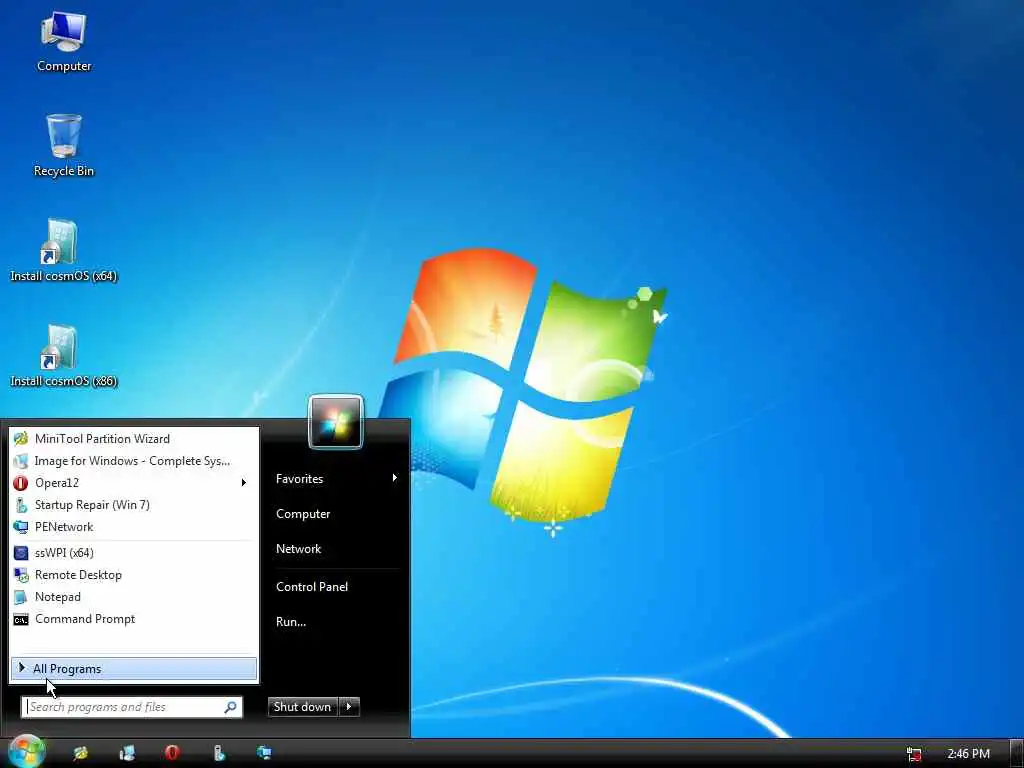Click the ssWPI (x64) icon
The height and width of the screenshot is (768, 1024).
pos(21,553)
